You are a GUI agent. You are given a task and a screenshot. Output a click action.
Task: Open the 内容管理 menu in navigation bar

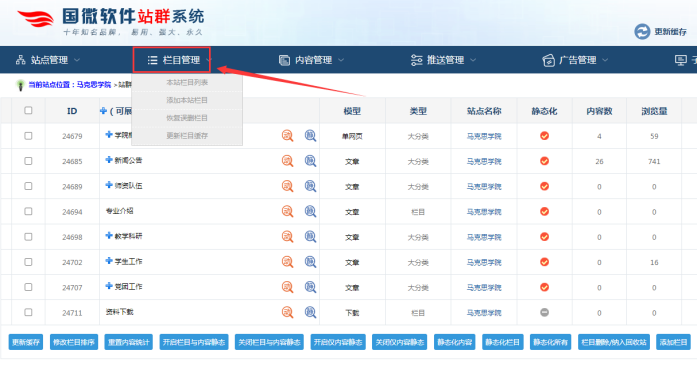312,60
